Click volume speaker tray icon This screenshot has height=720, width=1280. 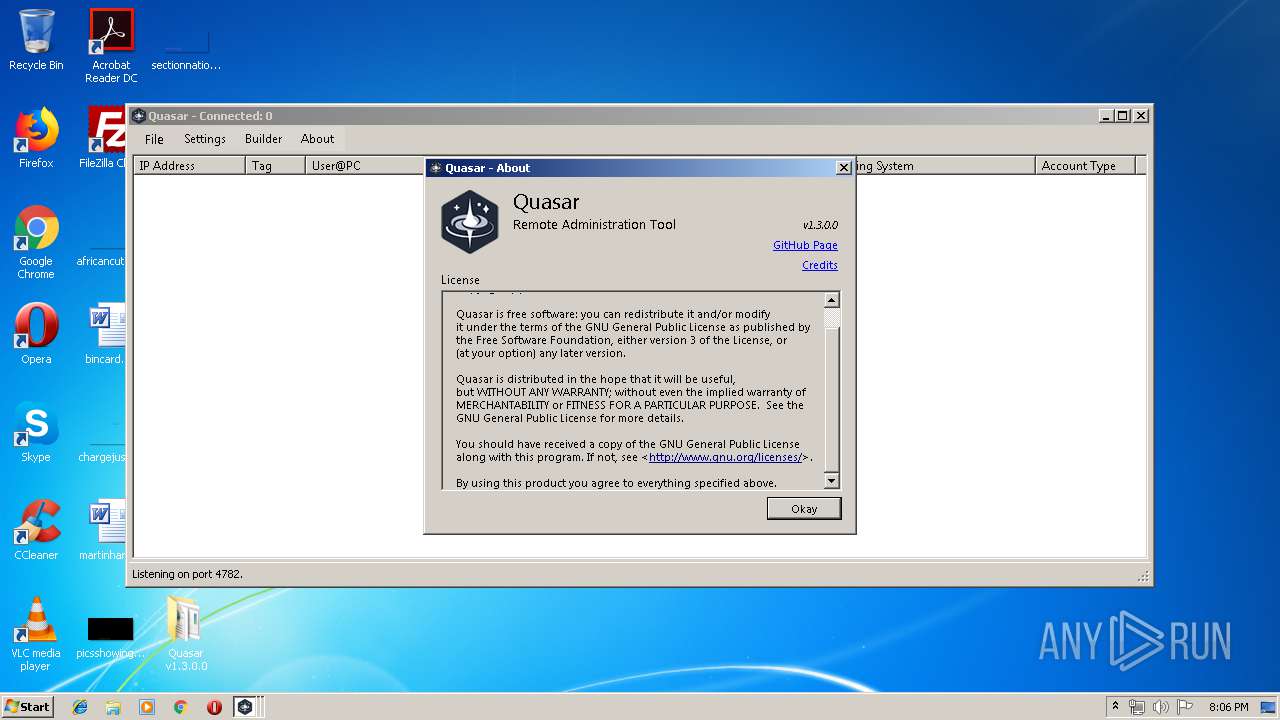pyautogui.click(x=1161, y=707)
